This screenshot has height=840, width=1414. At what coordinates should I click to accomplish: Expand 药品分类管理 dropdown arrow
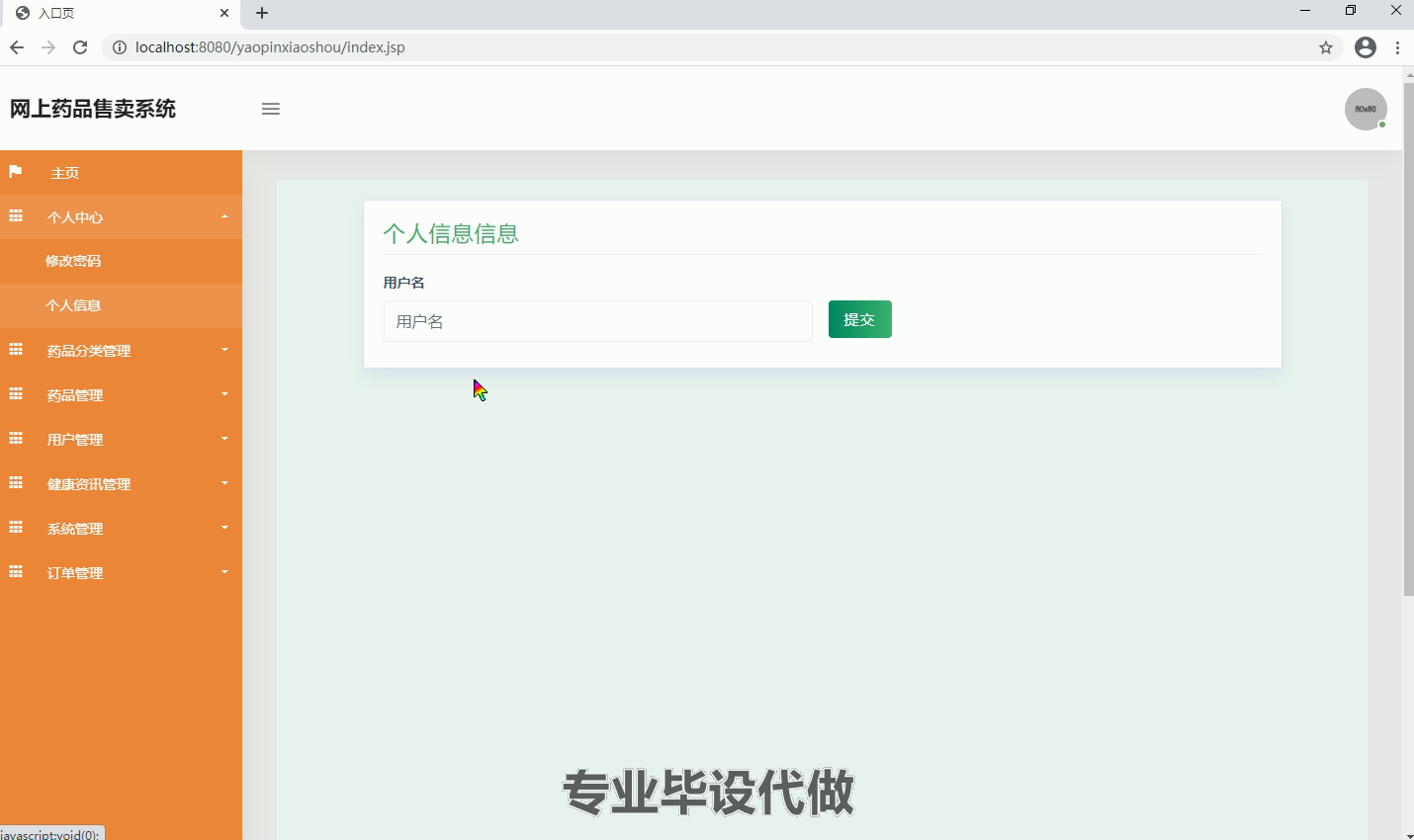pos(224,350)
